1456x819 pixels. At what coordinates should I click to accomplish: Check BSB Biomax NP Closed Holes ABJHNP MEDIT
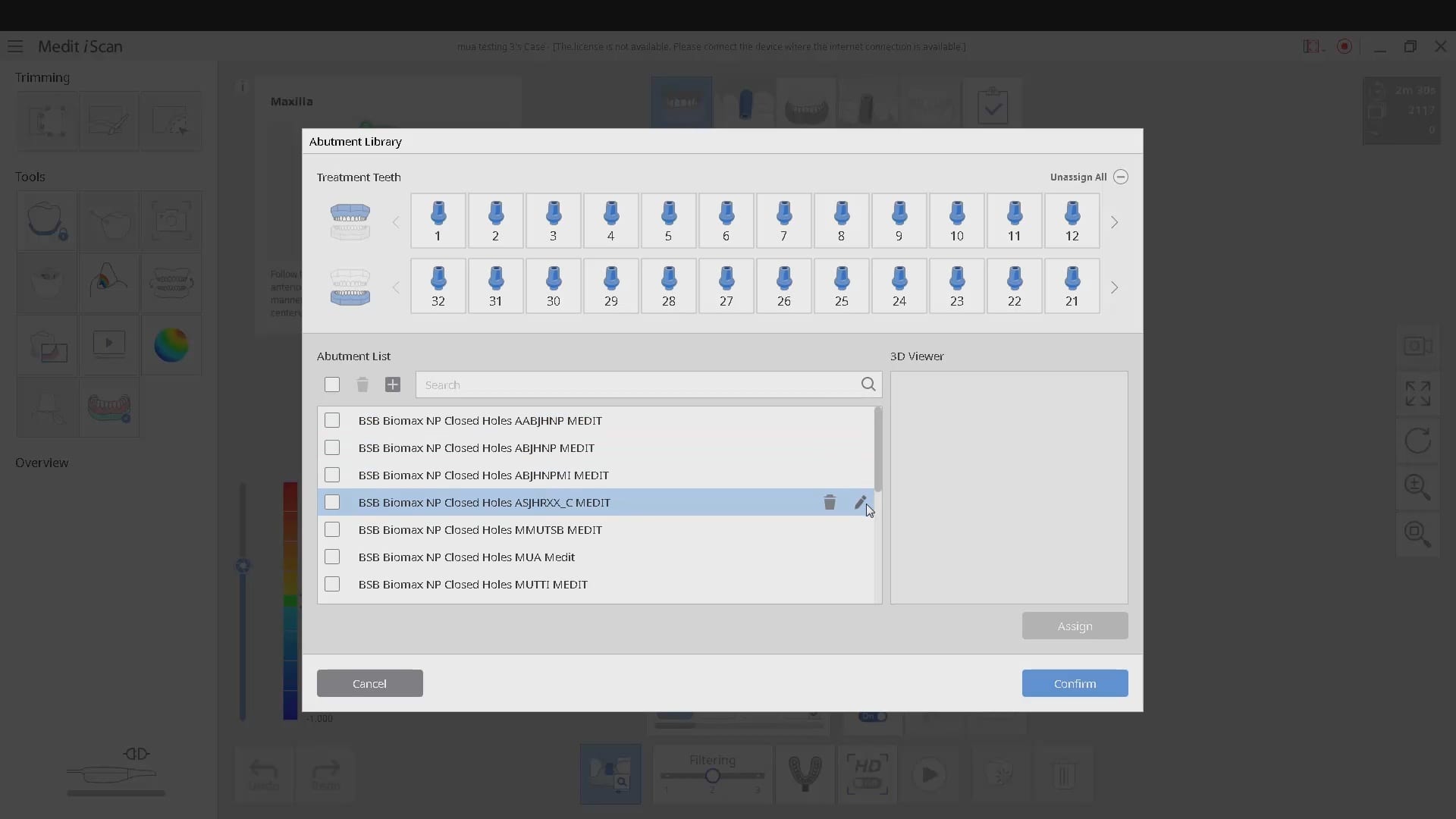332,447
